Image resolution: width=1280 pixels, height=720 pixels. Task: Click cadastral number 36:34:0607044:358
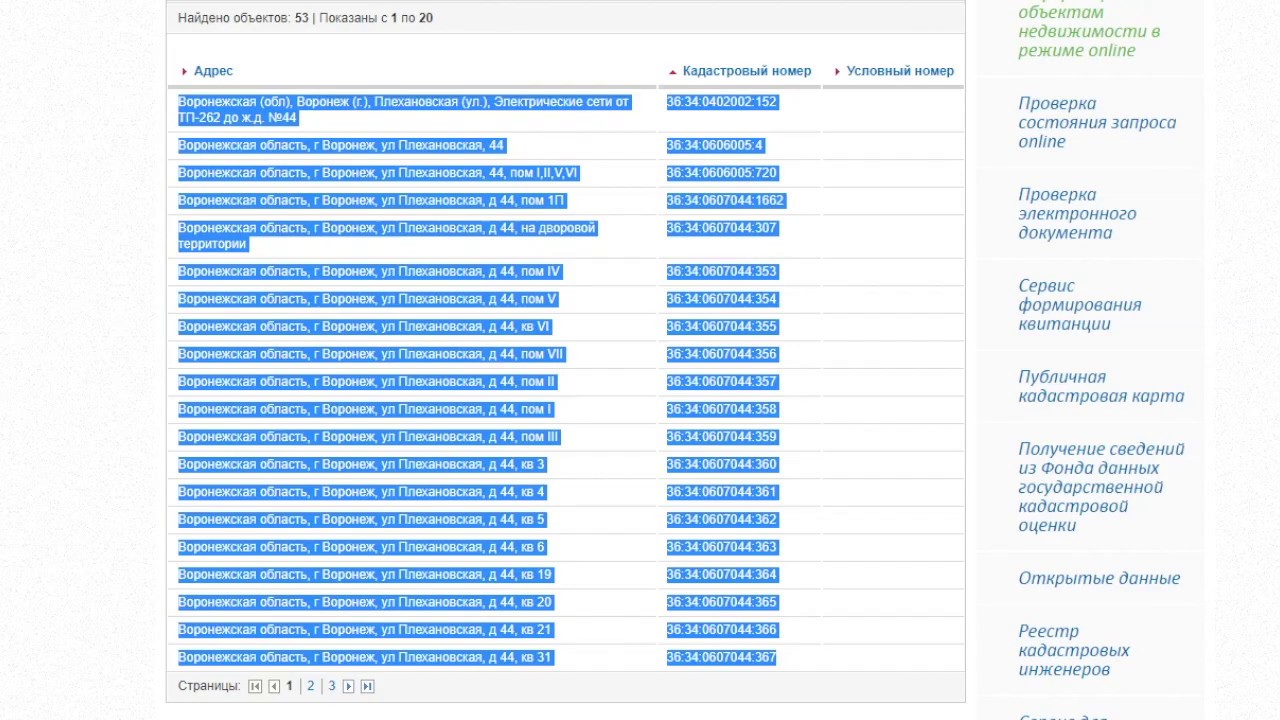point(721,409)
